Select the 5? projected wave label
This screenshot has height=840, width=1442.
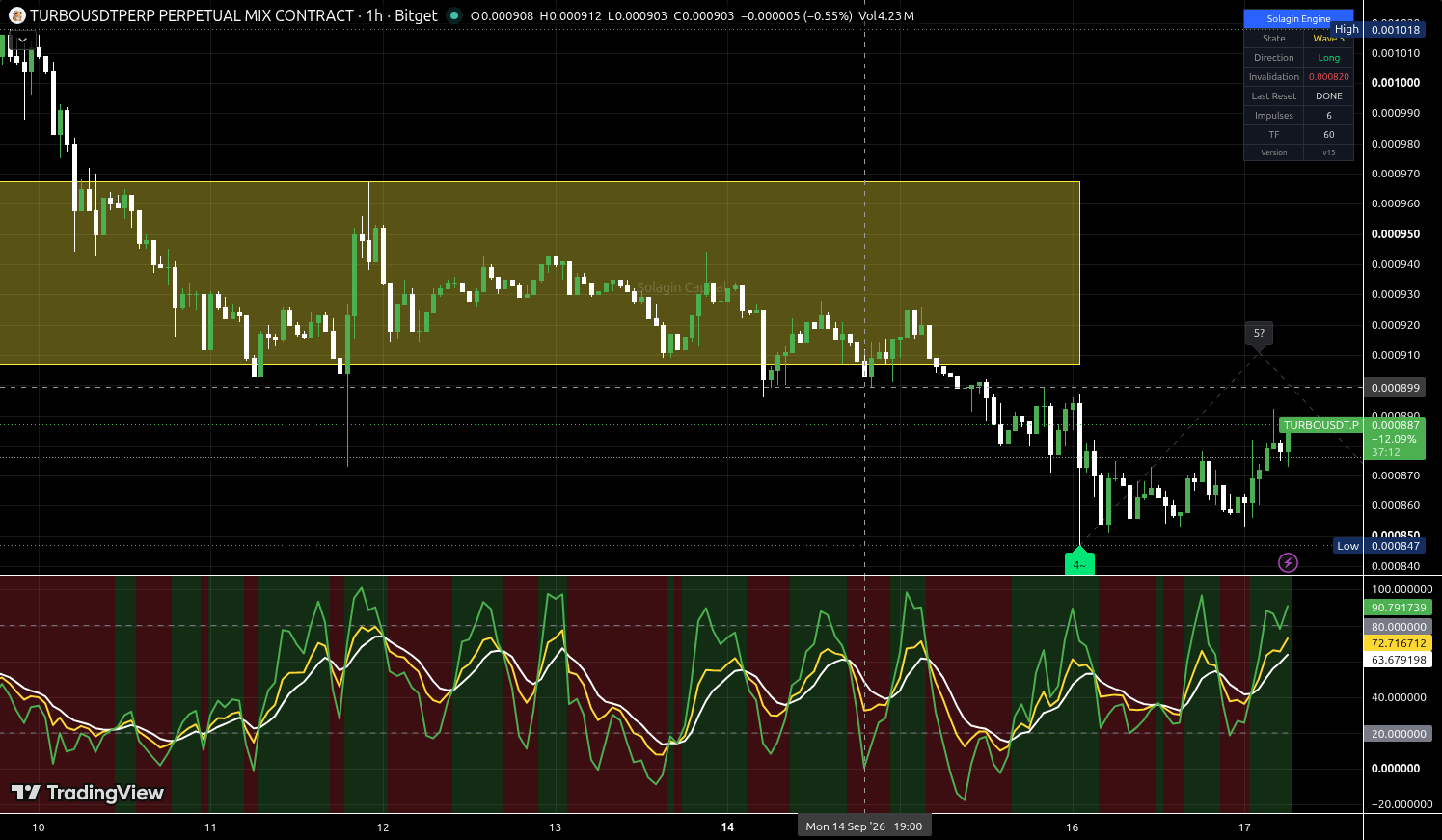(1259, 334)
